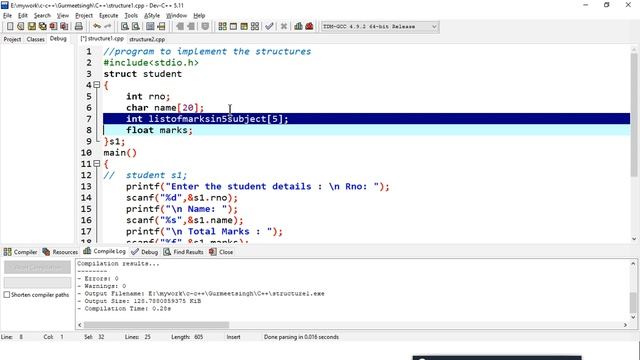
Task: Open the Window menu
Action: [x=176, y=16]
